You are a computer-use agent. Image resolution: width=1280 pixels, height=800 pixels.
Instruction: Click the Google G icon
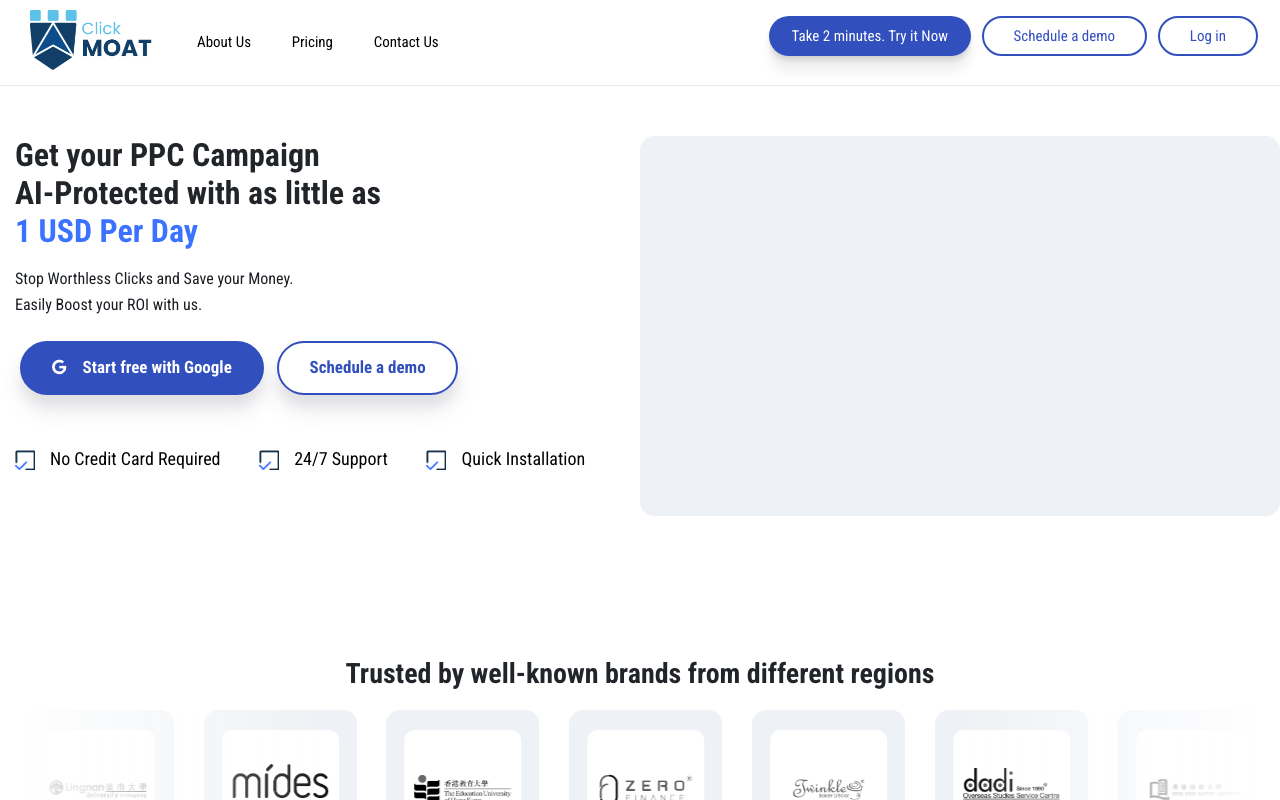pos(59,367)
